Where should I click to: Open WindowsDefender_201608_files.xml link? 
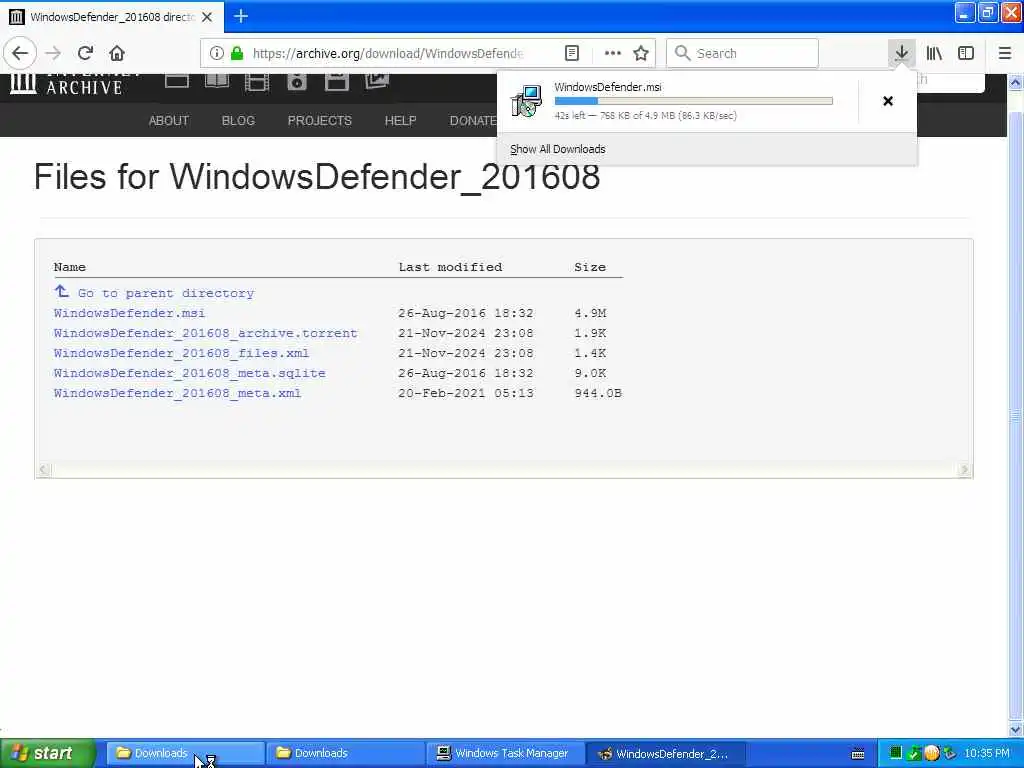tap(182, 353)
